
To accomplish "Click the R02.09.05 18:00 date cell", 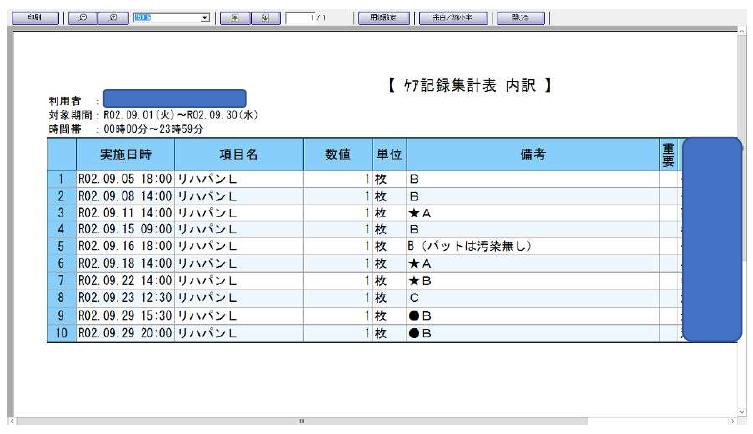I will coord(125,180).
